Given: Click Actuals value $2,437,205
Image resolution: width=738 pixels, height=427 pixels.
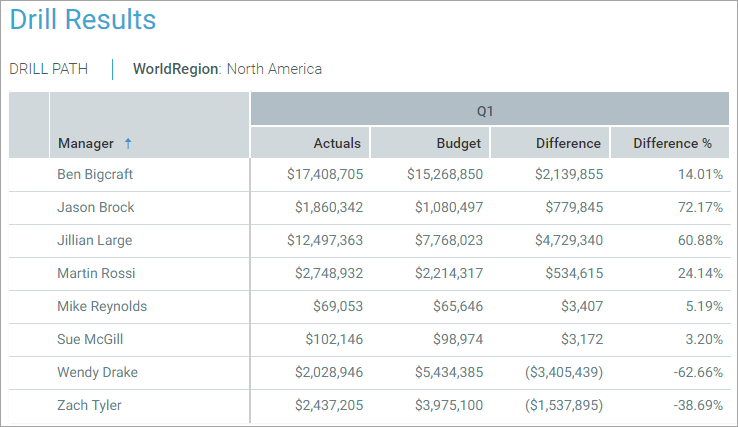Looking at the screenshot, I should [329, 405].
